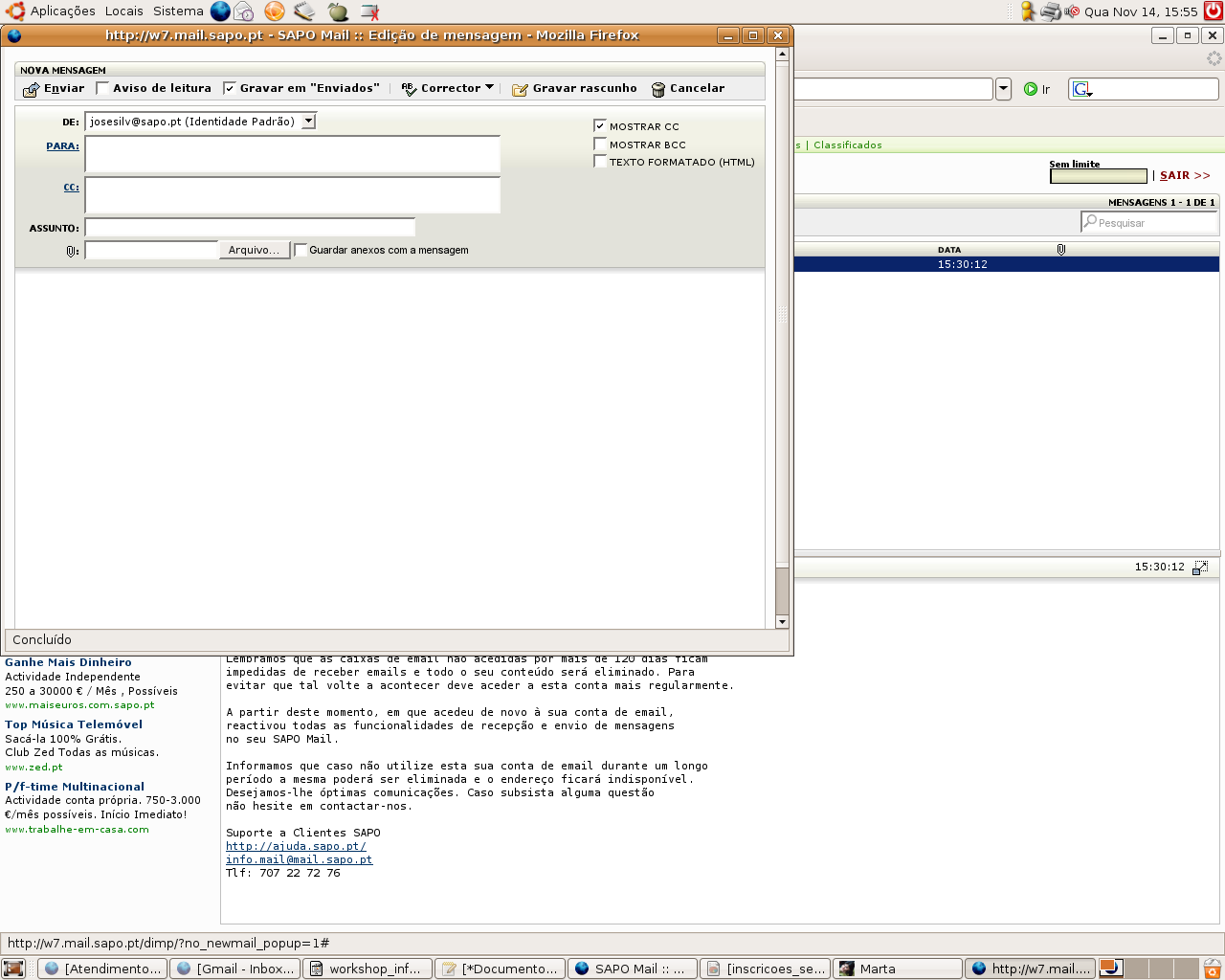Viewport: 1225px width, 980px height.
Task: Click the printer tray icon
Action: 1051,11
